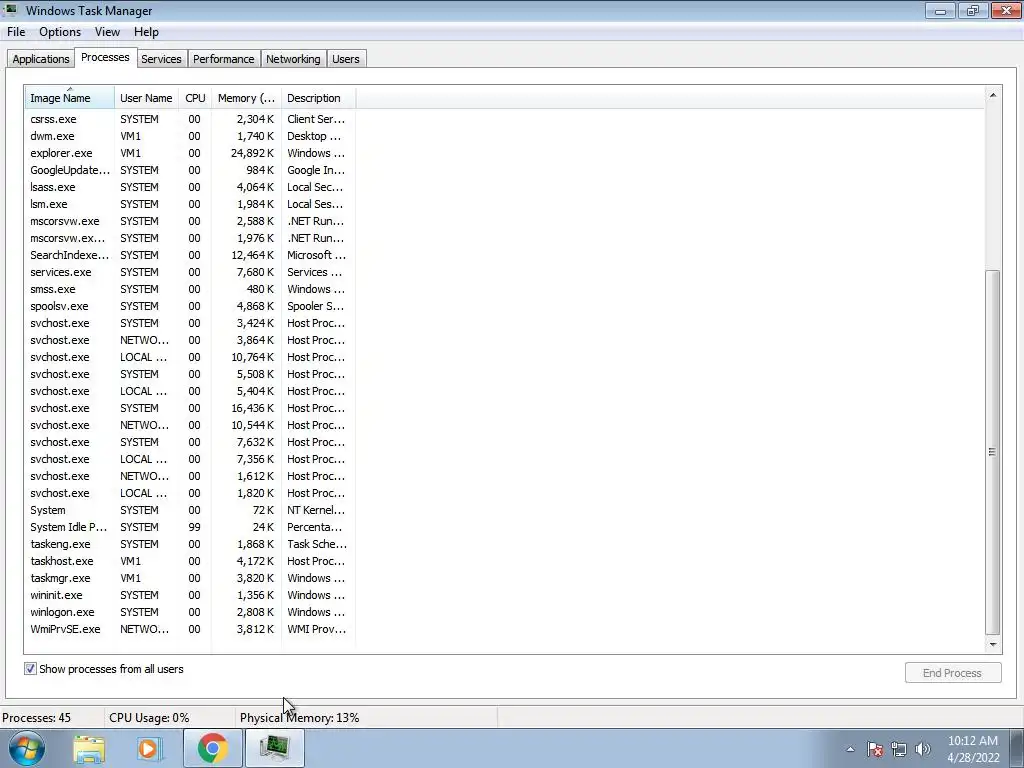Screen dimensions: 1024x768
Task: Click Physical Memory: 13% status entry
Action: (x=299, y=718)
